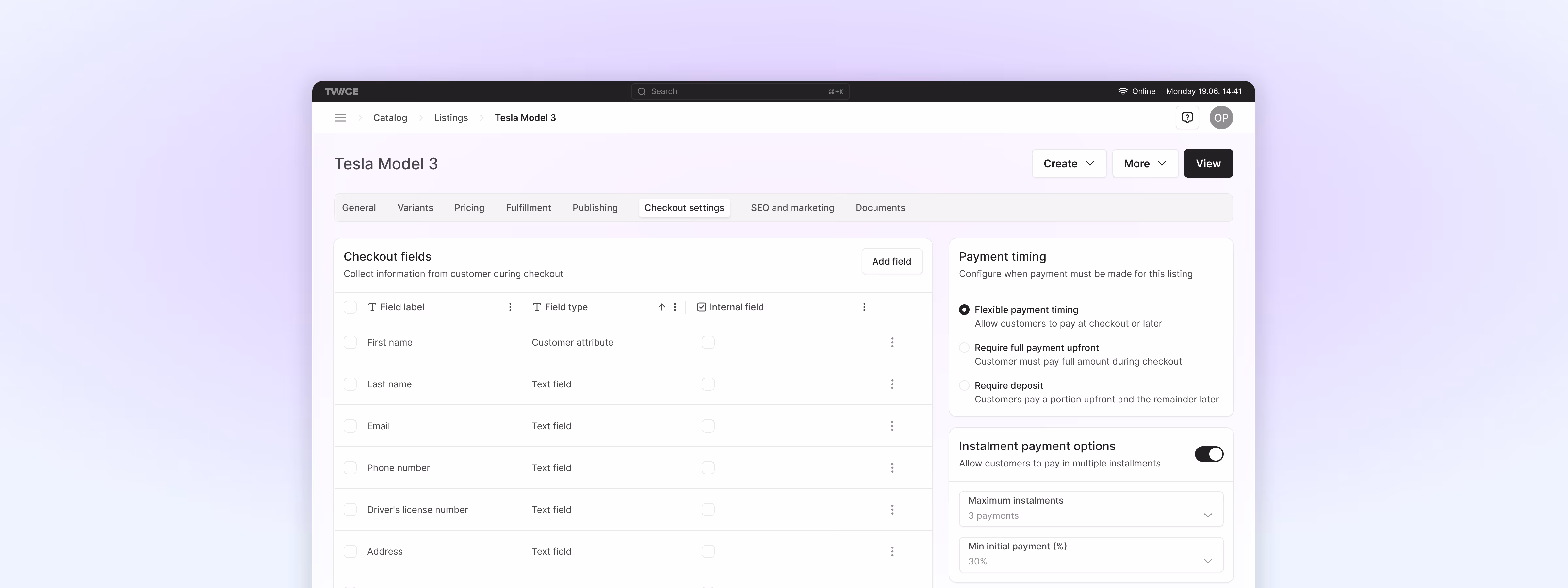Screen dimensions: 1568x588
Task: Open Internal field column options menu
Action: point(864,307)
